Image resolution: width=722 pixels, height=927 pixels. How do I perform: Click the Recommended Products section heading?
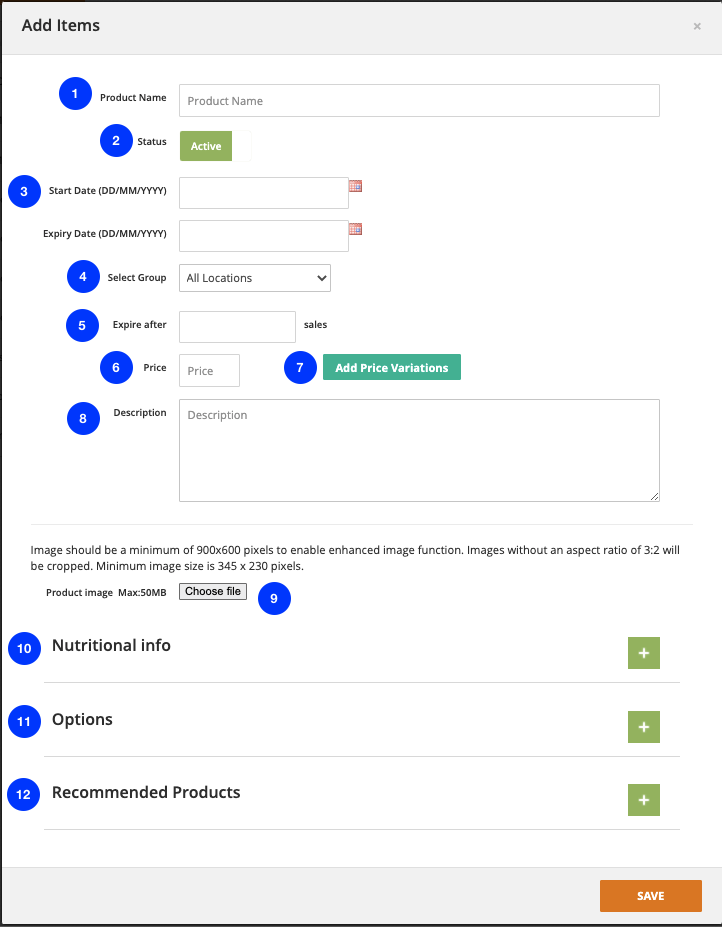[x=146, y=793]
